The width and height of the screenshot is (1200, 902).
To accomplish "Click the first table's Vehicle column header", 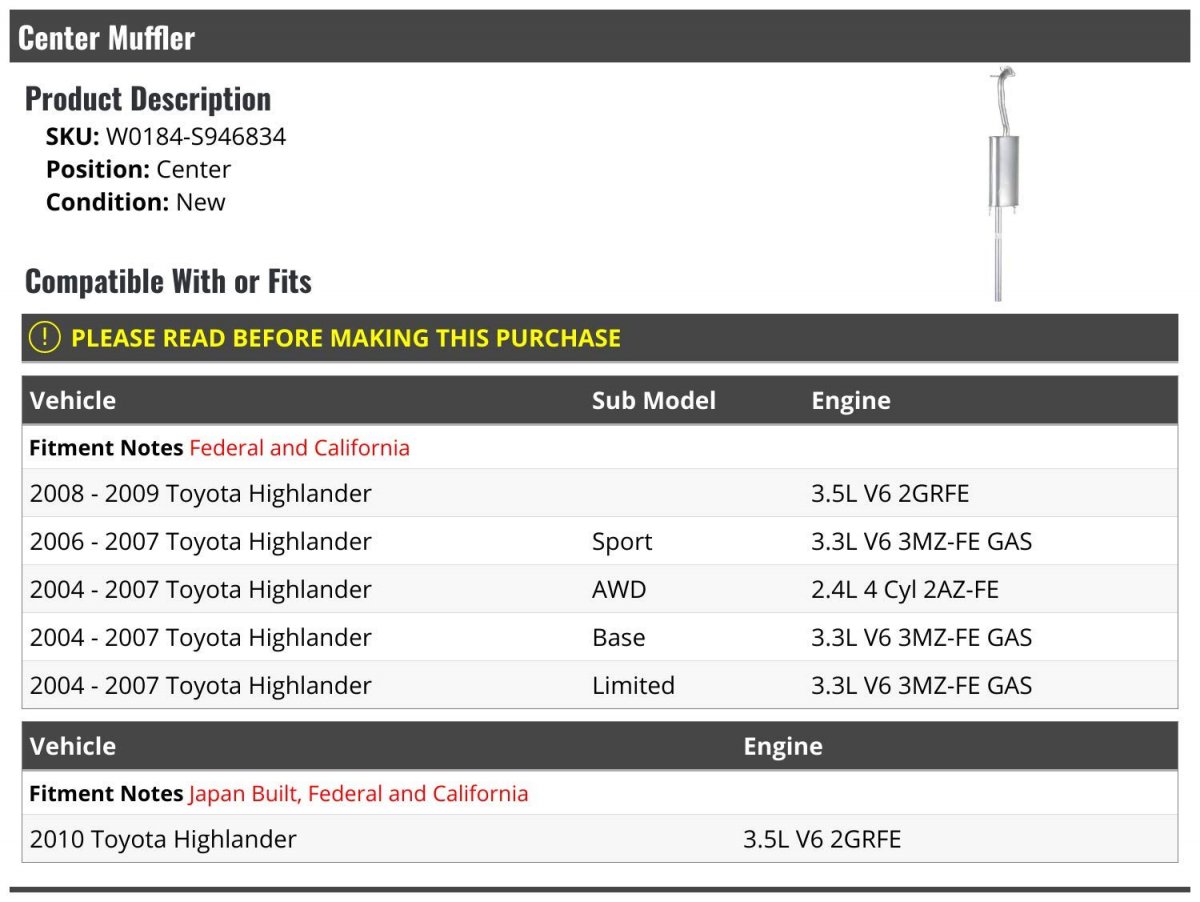I will pos(73,401).
